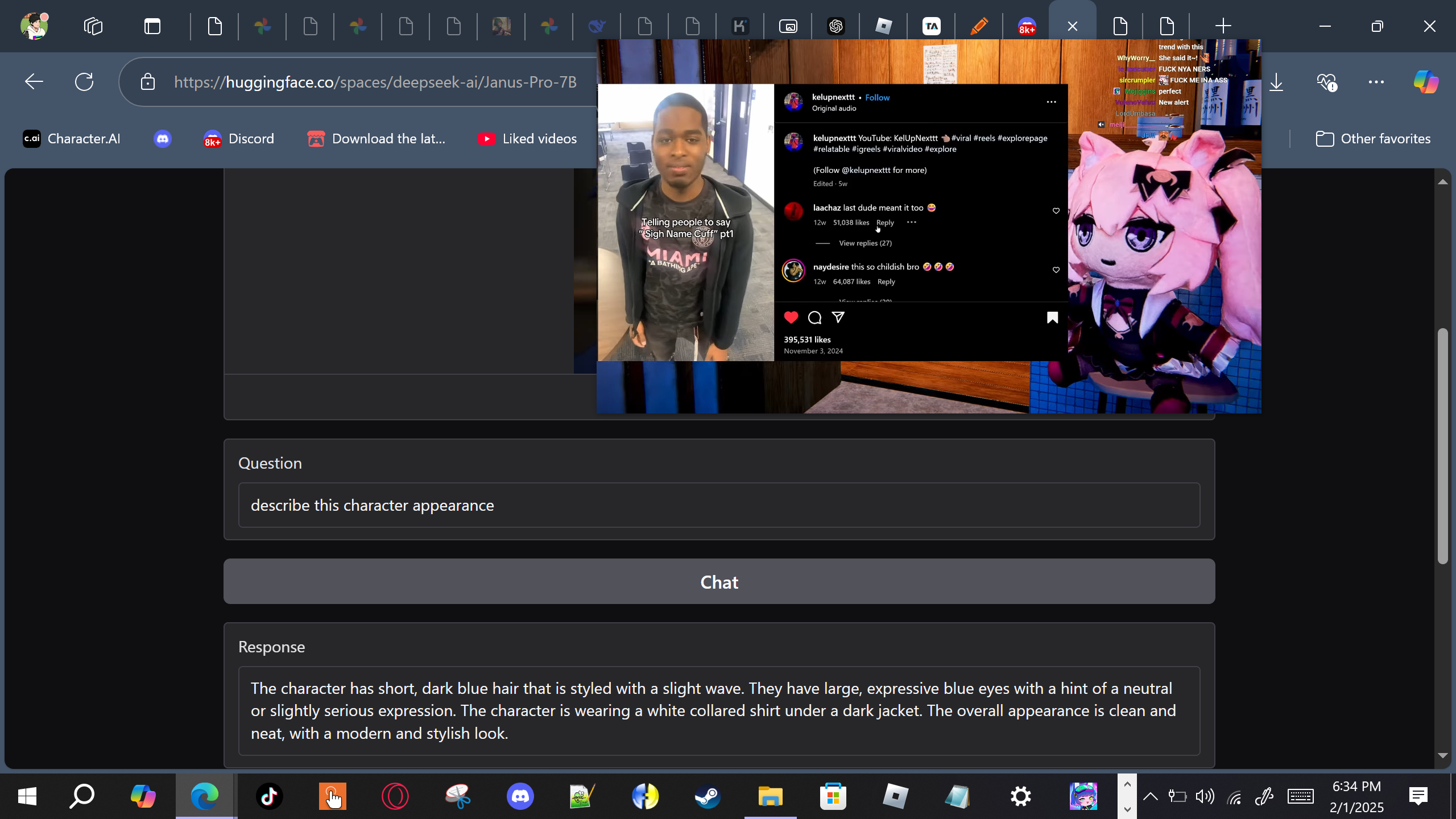The image size is (1456, 819).
Task: Expand View replies (27) under laachaz comment
Action: tap(865, 243)
